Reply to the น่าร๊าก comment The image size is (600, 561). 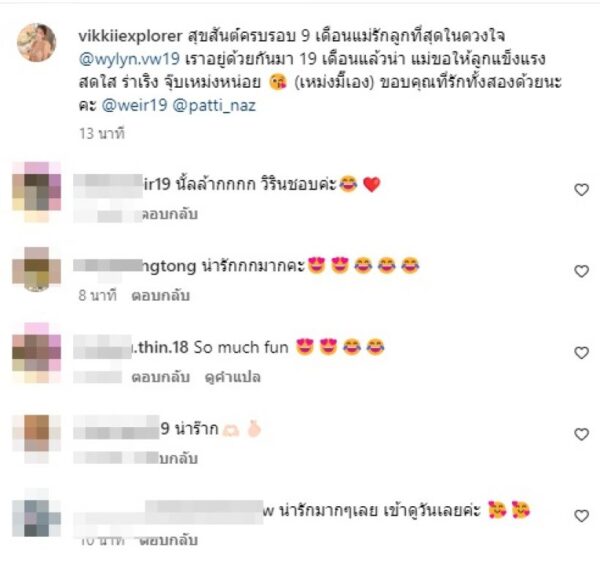pos(178,458)
